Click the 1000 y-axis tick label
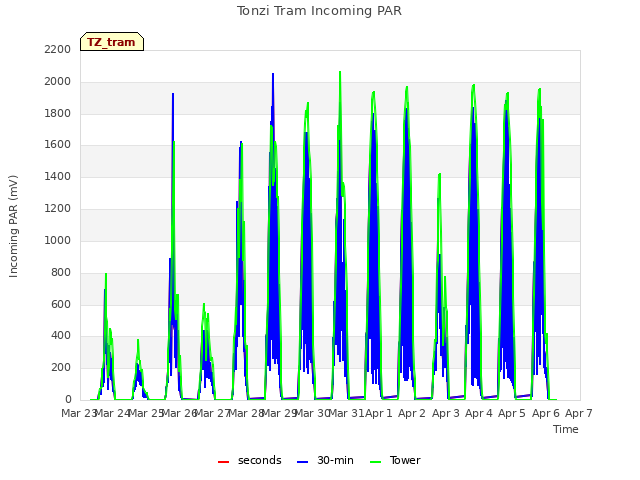640x480 pixels. click(58, 240)
